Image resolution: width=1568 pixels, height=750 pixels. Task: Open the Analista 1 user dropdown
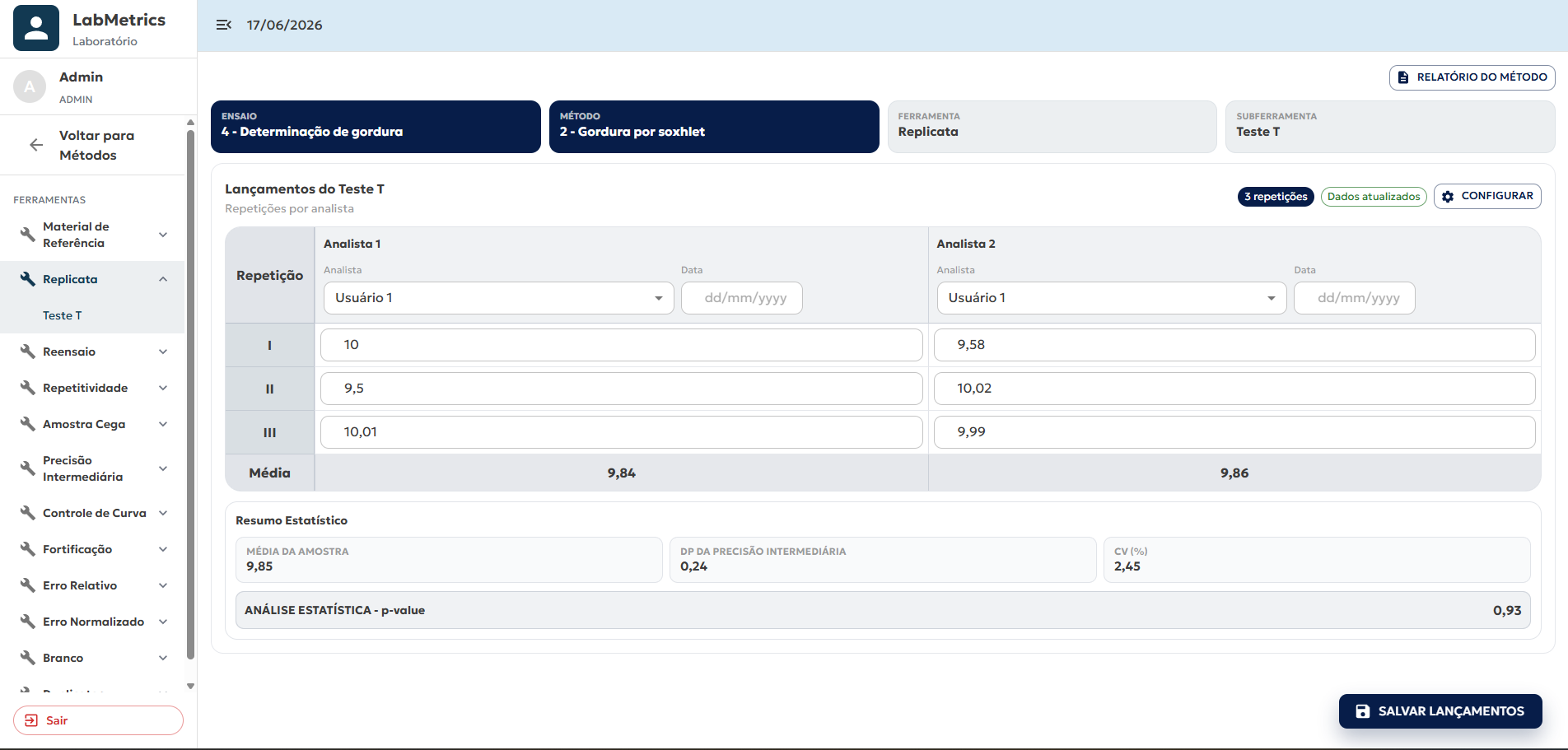498,298
